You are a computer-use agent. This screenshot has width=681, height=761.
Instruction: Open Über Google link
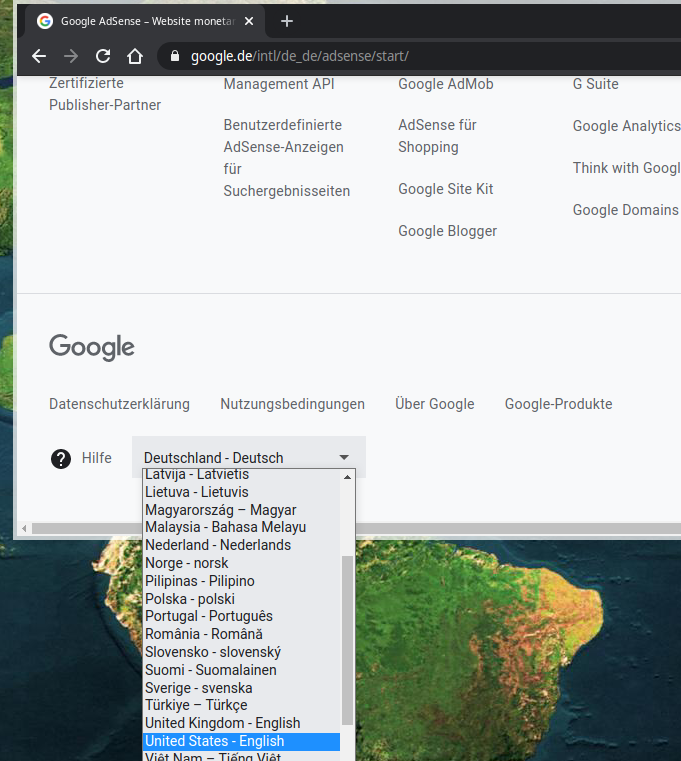(x=434, y=404)
